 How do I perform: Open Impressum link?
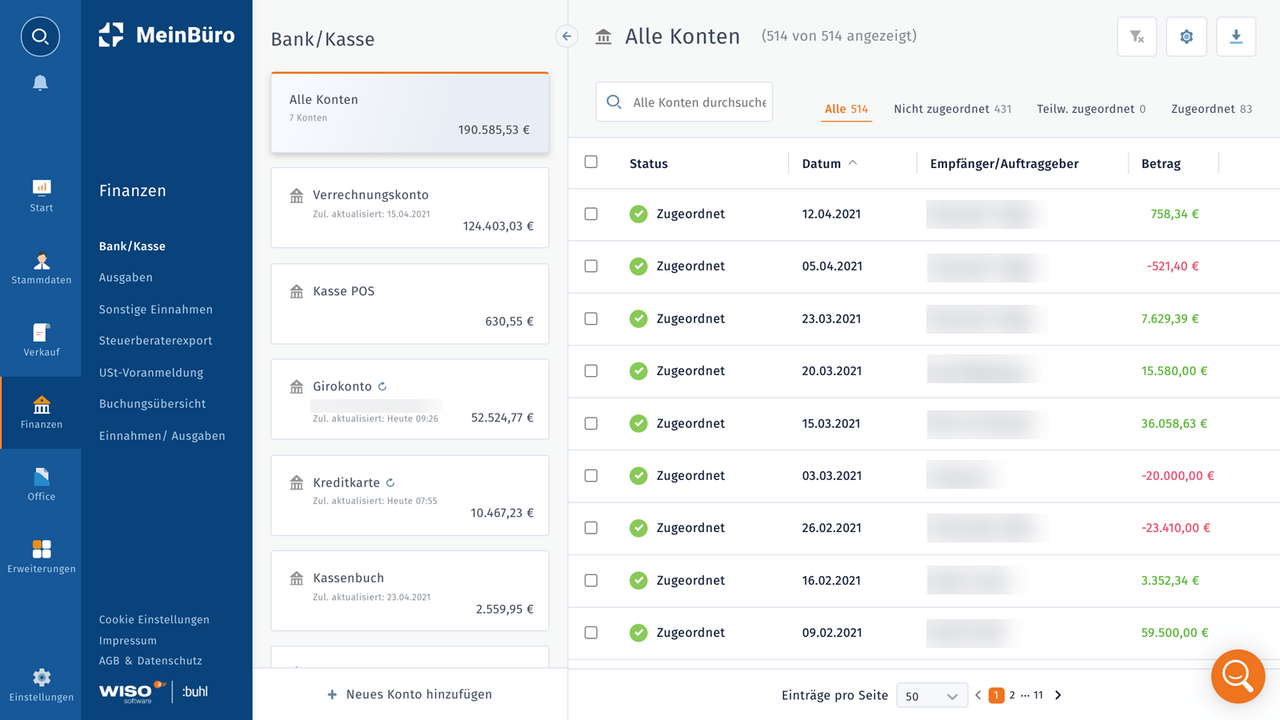click(128, 641)
